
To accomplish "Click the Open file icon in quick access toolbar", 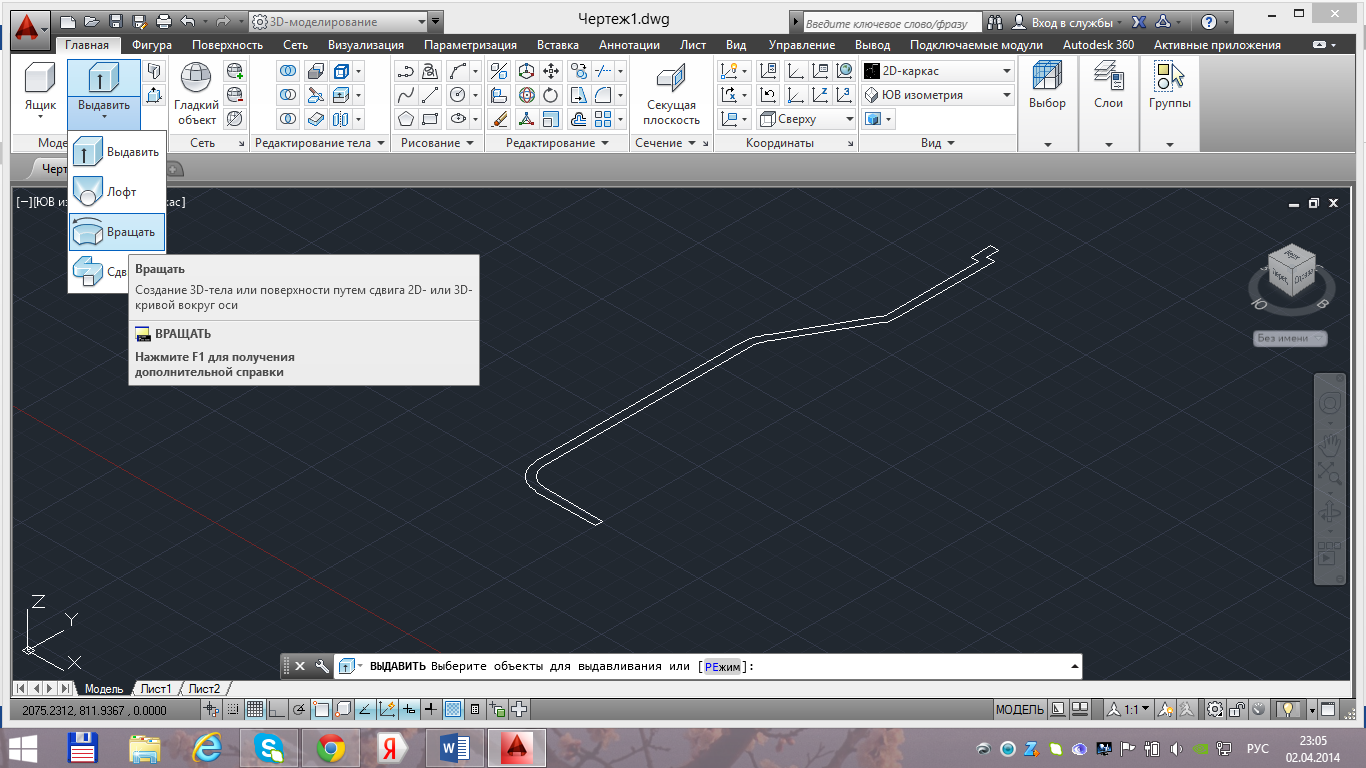I will [x=92, y=21].
